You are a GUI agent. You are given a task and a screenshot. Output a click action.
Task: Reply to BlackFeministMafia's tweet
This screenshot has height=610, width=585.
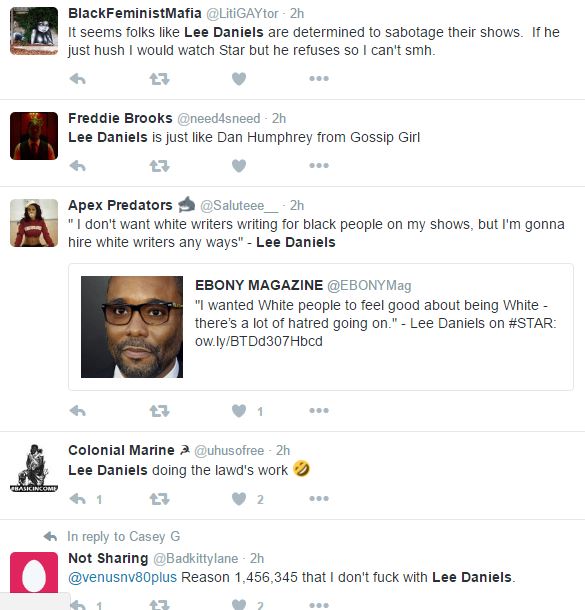pos(77,79)
